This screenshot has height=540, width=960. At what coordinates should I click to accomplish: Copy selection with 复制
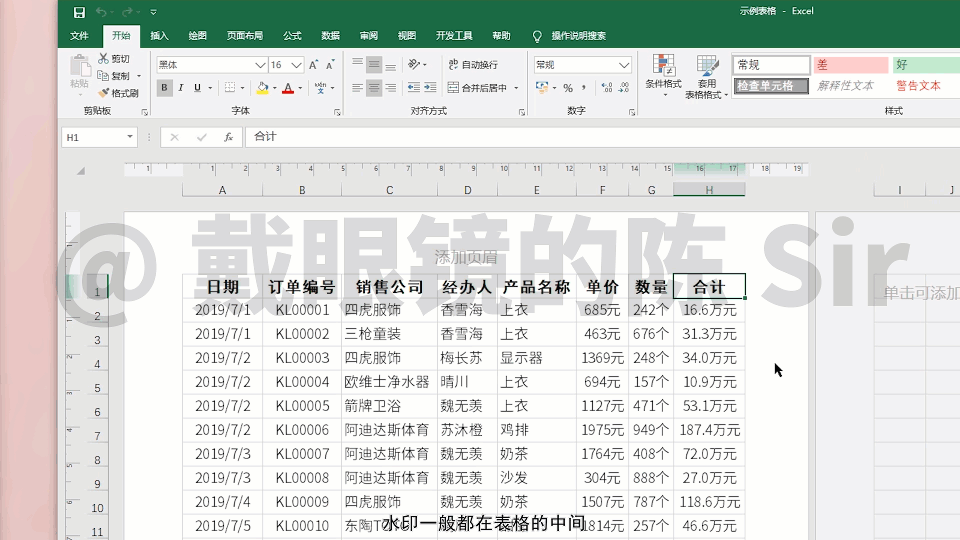[x=114, y=76]
